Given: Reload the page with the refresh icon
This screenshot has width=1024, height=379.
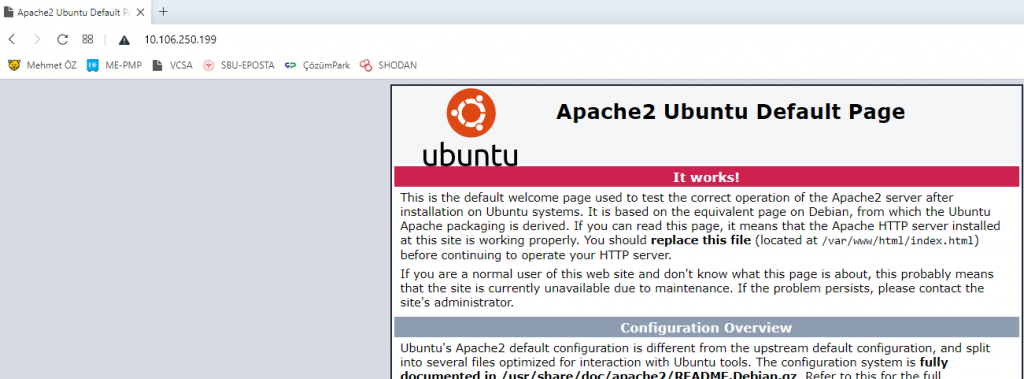Looking at the screenshot, I should [62, 39].
